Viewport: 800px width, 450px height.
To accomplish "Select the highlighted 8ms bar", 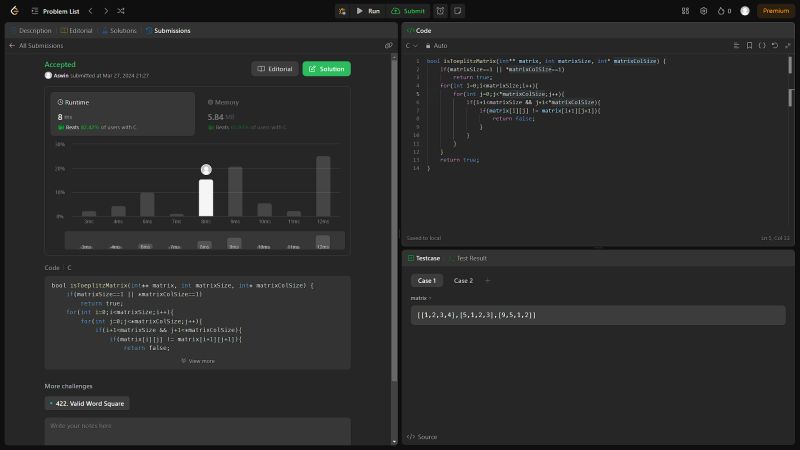I will pyautogui.click(x=206, y=198).
